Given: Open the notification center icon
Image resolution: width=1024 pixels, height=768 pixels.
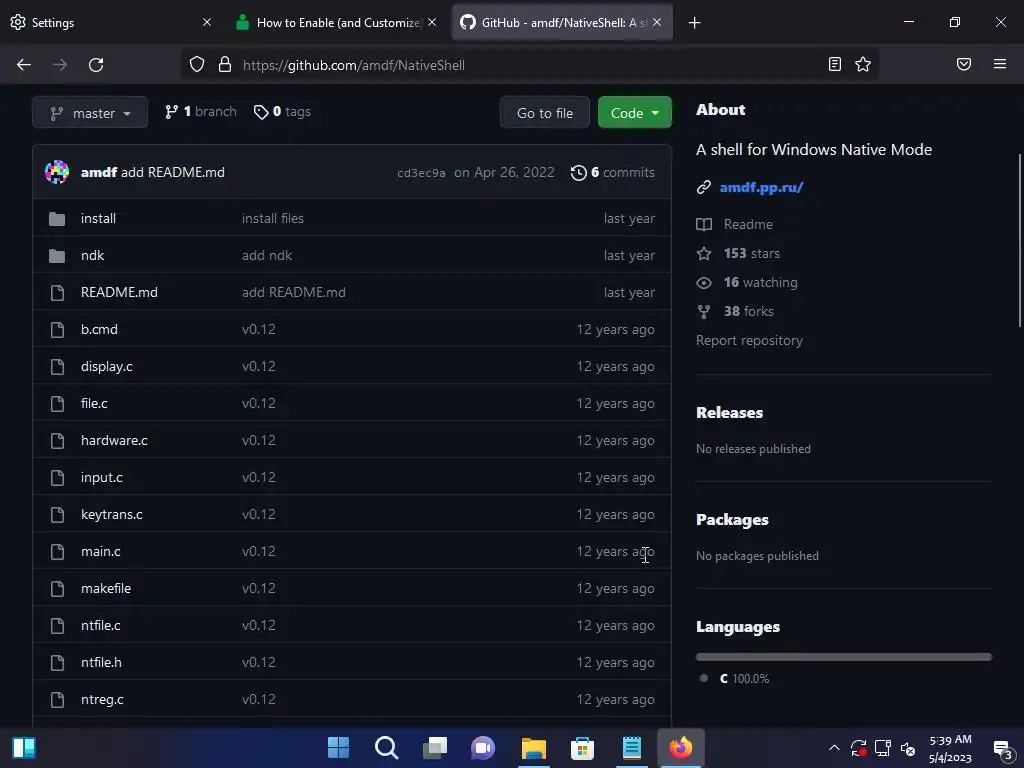Looking at the screenshot, I should coord(1003,750).
